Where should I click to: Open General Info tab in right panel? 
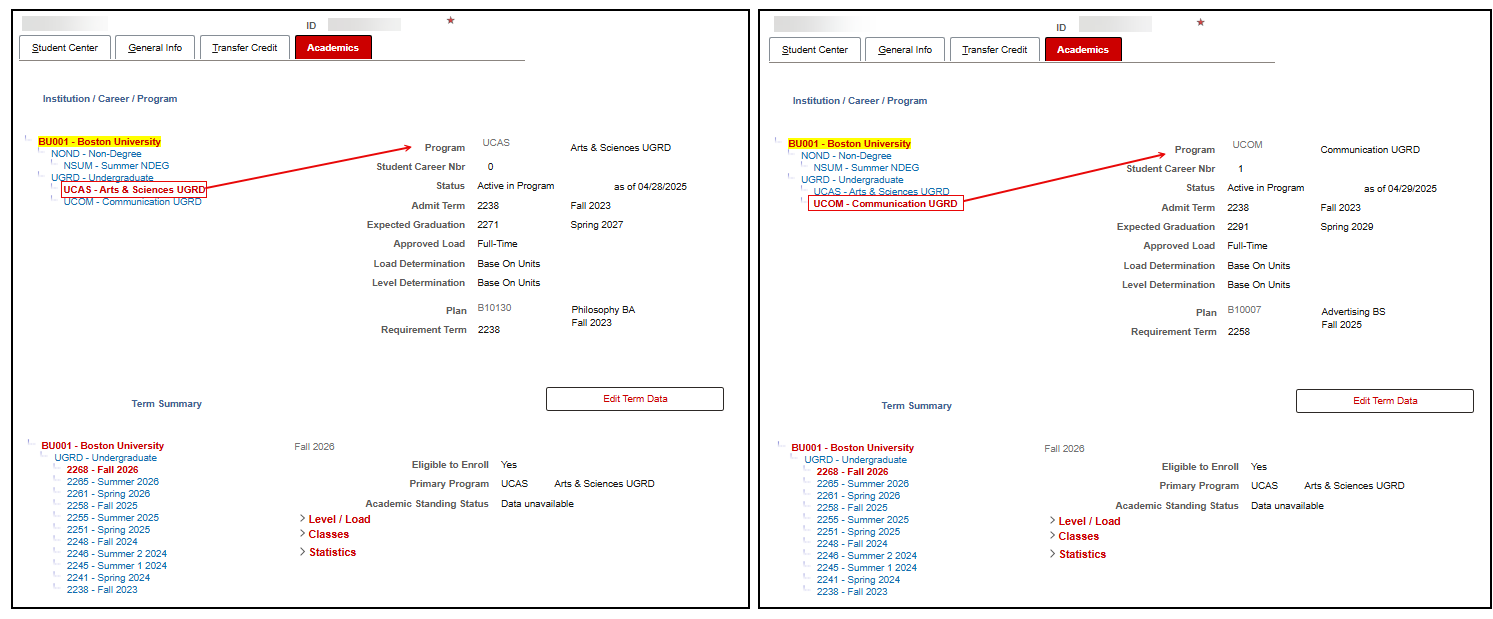(905, 49)
